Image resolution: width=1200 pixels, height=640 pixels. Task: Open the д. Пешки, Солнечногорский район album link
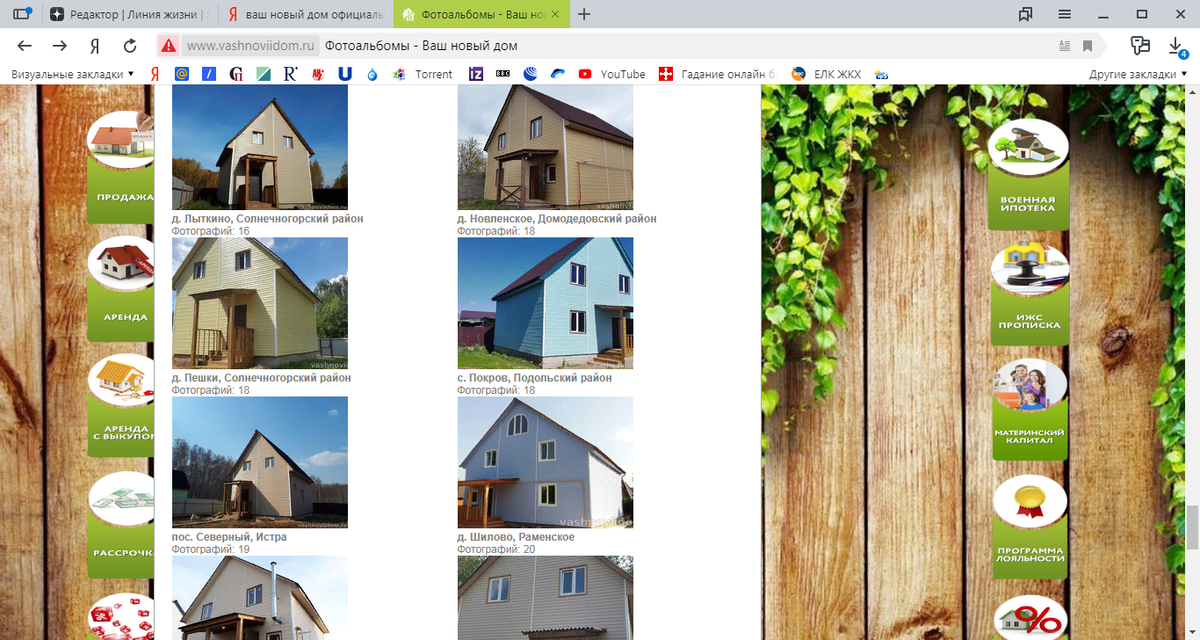261,379
